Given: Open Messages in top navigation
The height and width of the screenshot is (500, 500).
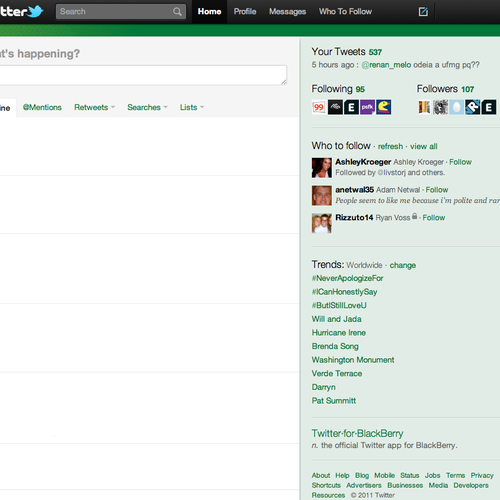Looking at the screenshot, I should (287, 12).
